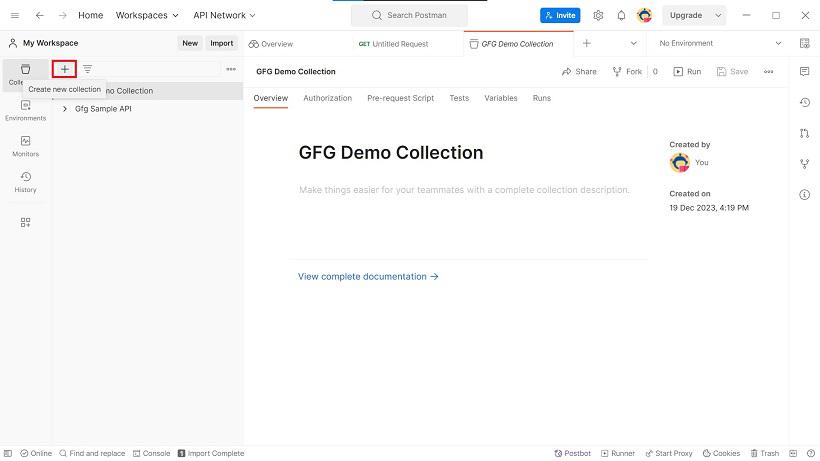Open the Tests tab
The width and height of the screenshot is (820, 461).
point(459,98)
